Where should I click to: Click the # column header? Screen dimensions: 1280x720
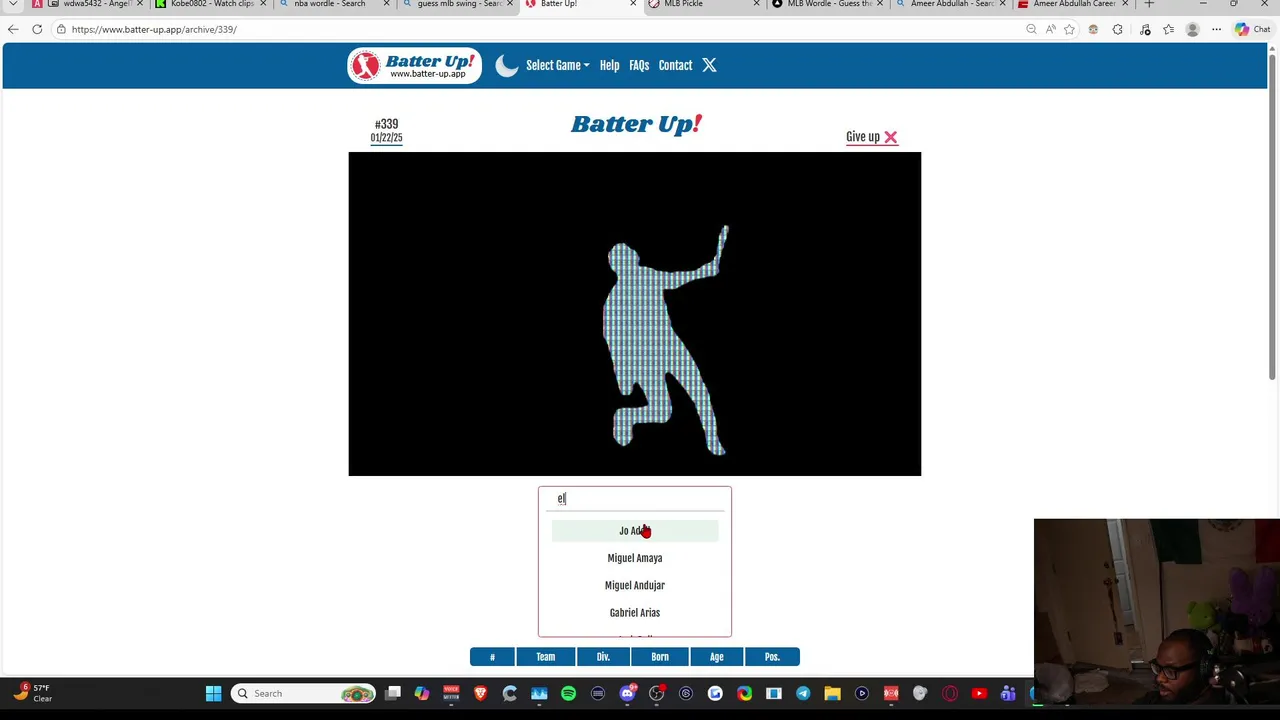point(492,657)
